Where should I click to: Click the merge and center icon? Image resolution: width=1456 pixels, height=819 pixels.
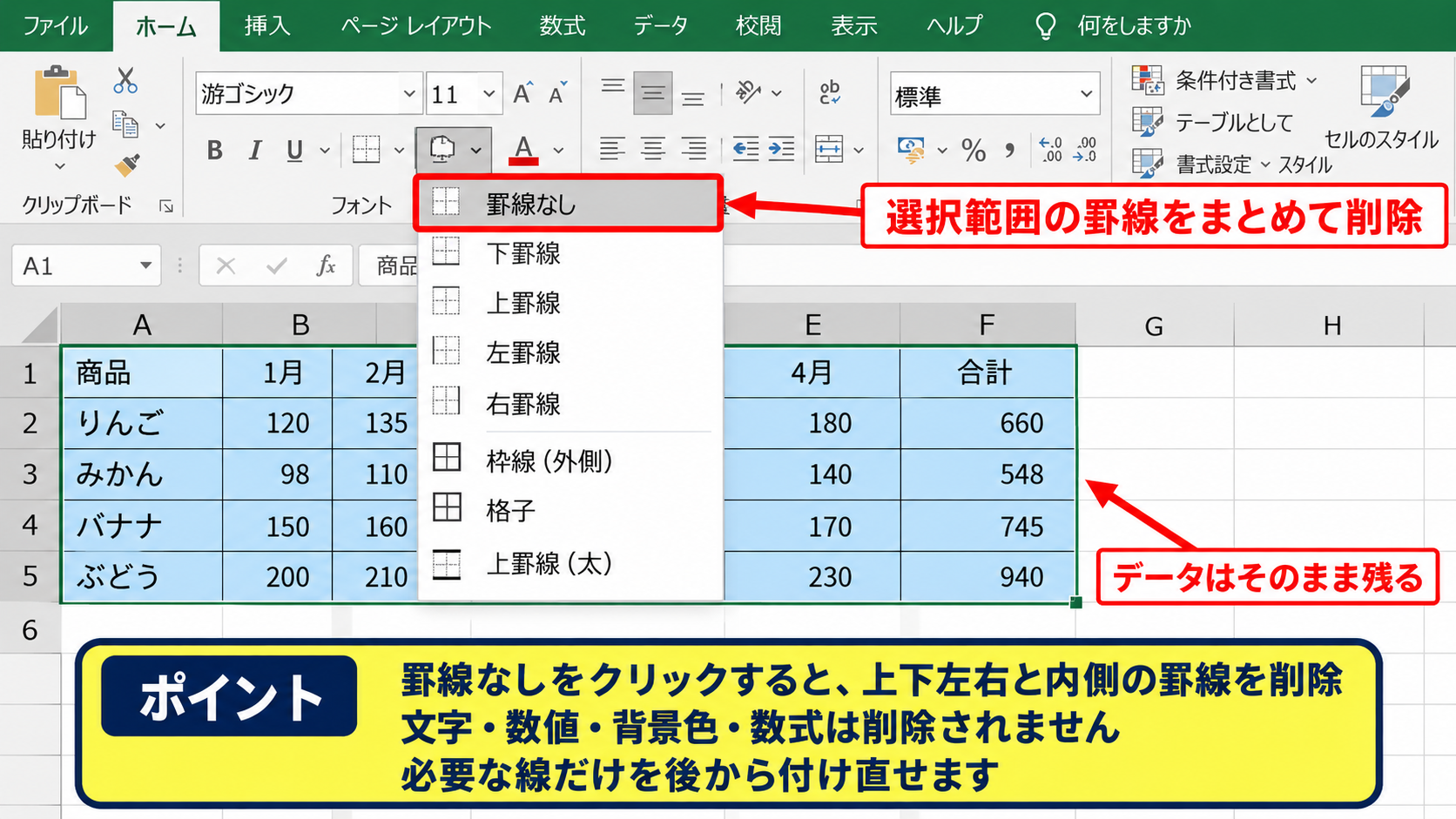(x=829, y=149)
